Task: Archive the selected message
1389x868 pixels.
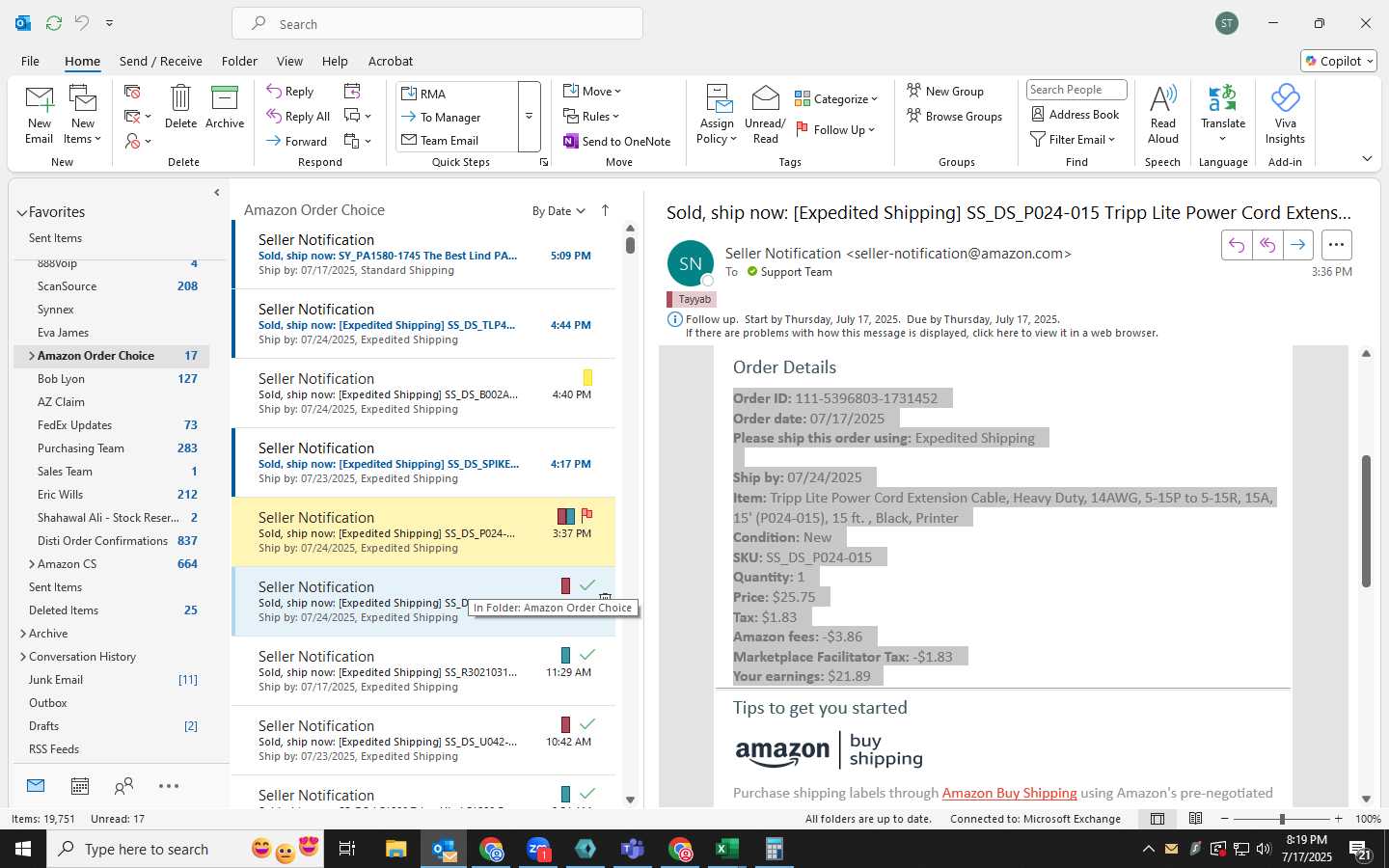Action: [x=225, y=107]
